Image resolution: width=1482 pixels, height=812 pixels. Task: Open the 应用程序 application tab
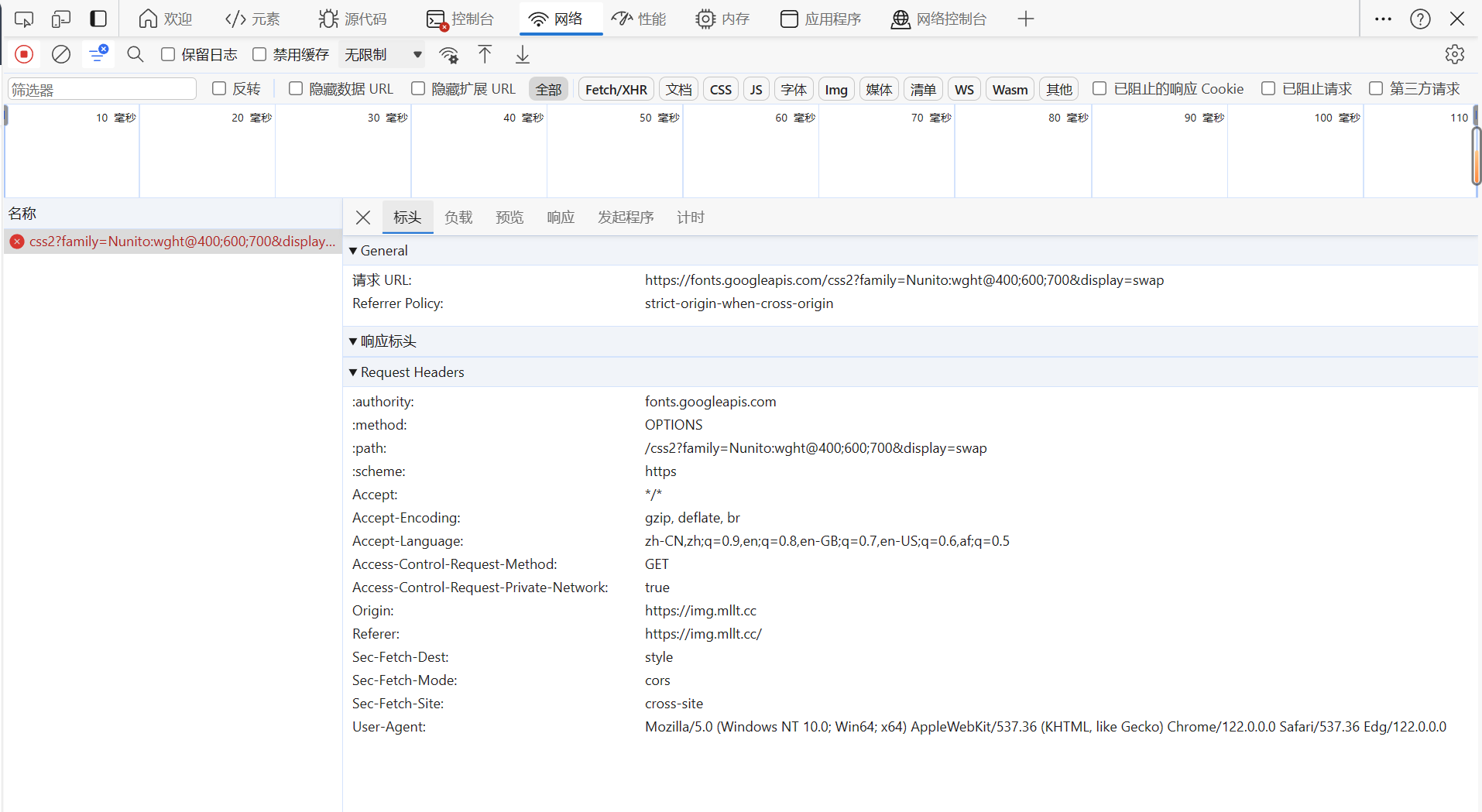click(x=821, y=19)
